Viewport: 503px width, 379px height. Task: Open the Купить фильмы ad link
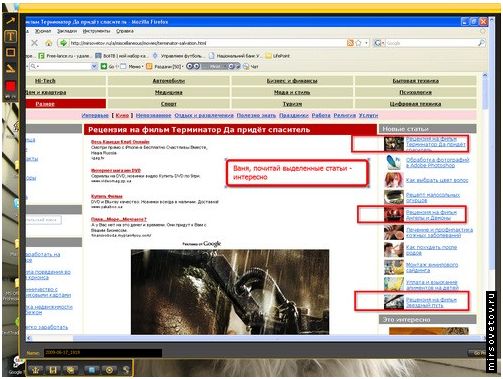coord(107,196)
